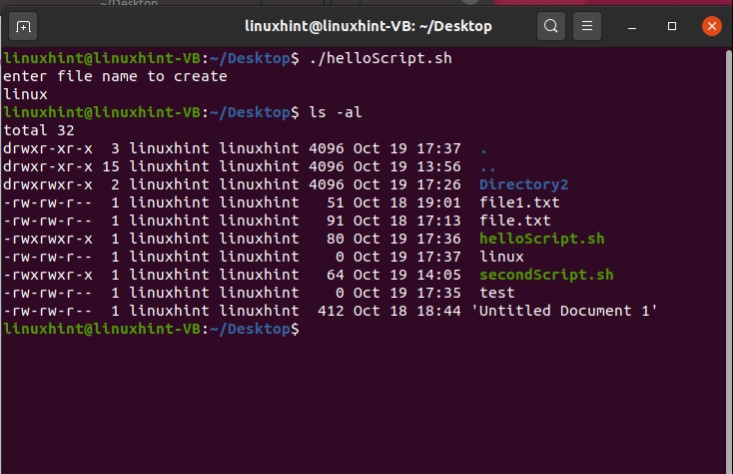This screenshot has height=474, width=733.
Task: Open a new terminal tab
Action: (x=24, y=25)
